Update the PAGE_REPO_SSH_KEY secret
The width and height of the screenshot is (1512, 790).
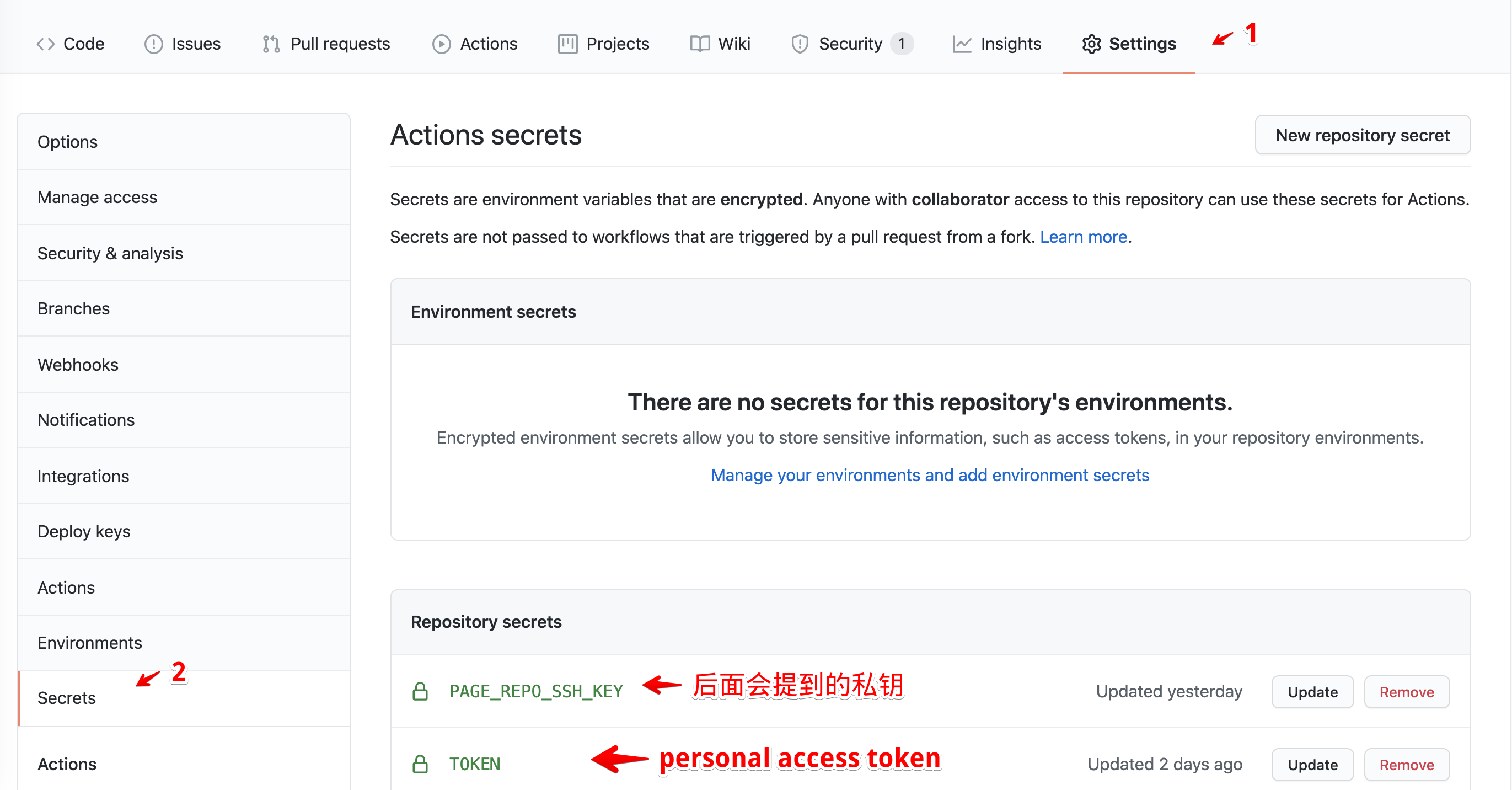(1312, 692)
